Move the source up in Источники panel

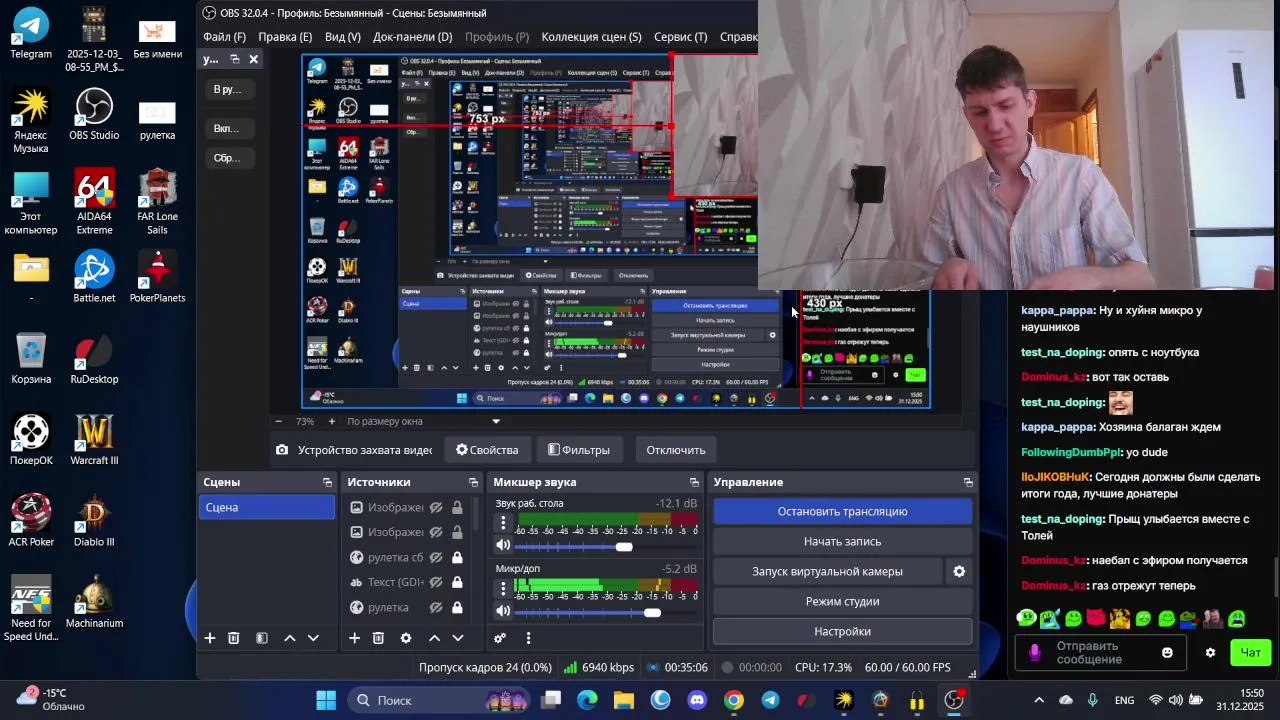click(434, 638)
